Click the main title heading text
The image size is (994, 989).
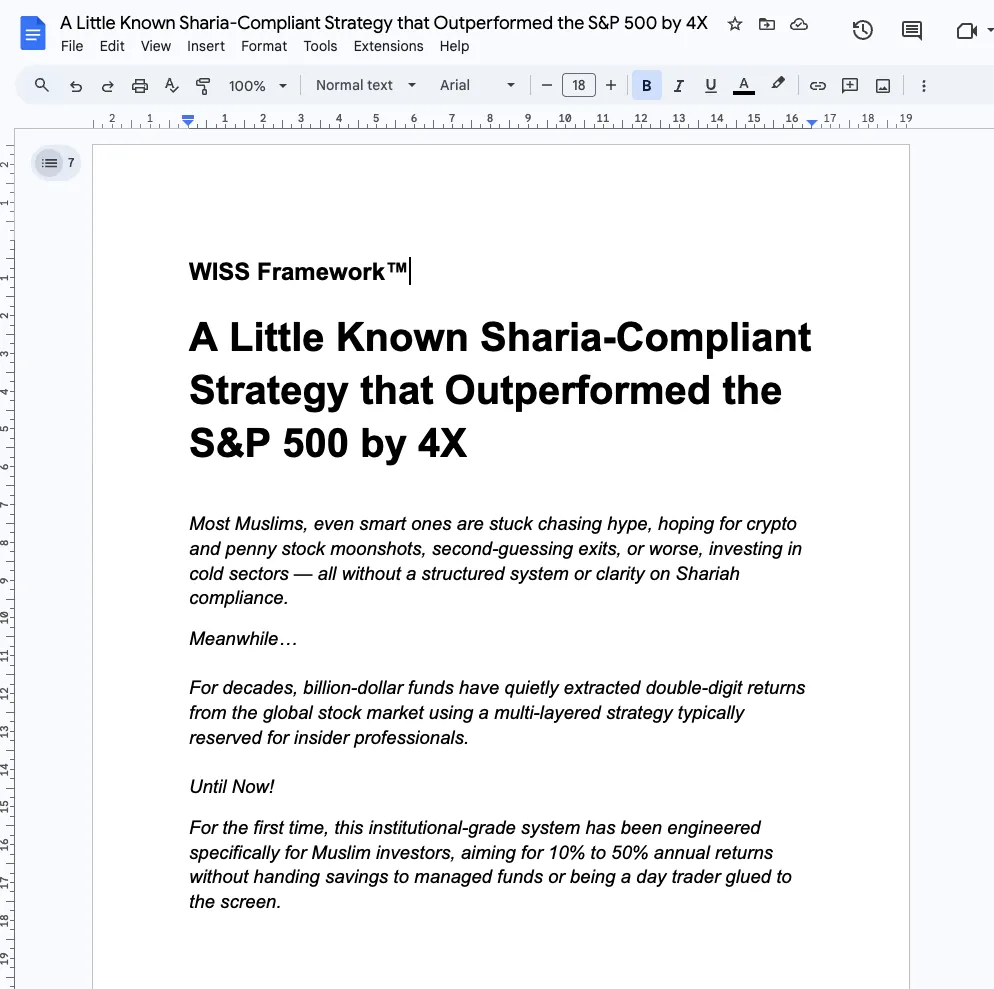(500, 389)
